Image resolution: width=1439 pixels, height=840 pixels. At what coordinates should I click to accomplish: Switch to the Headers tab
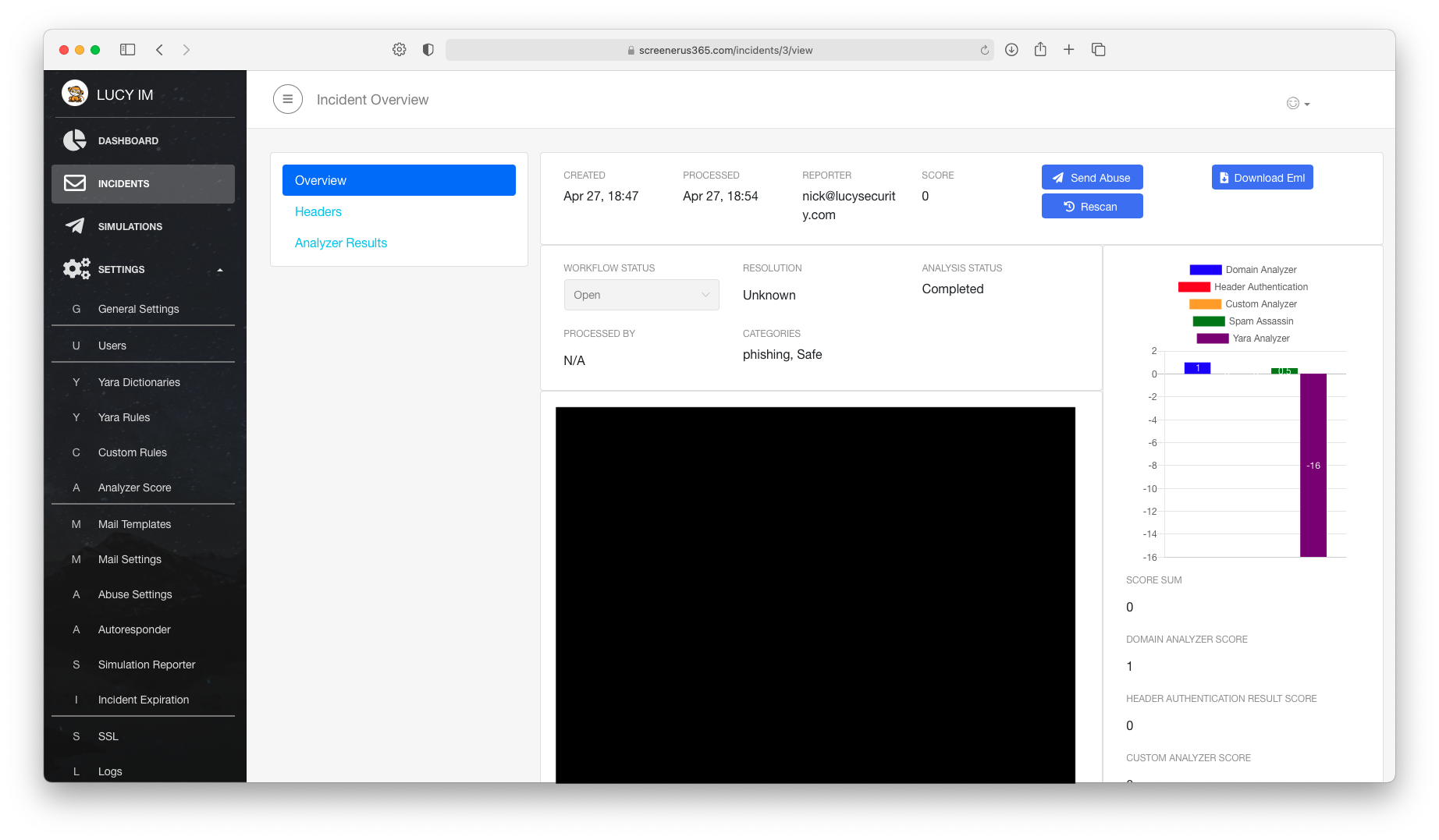pos(318,212)
